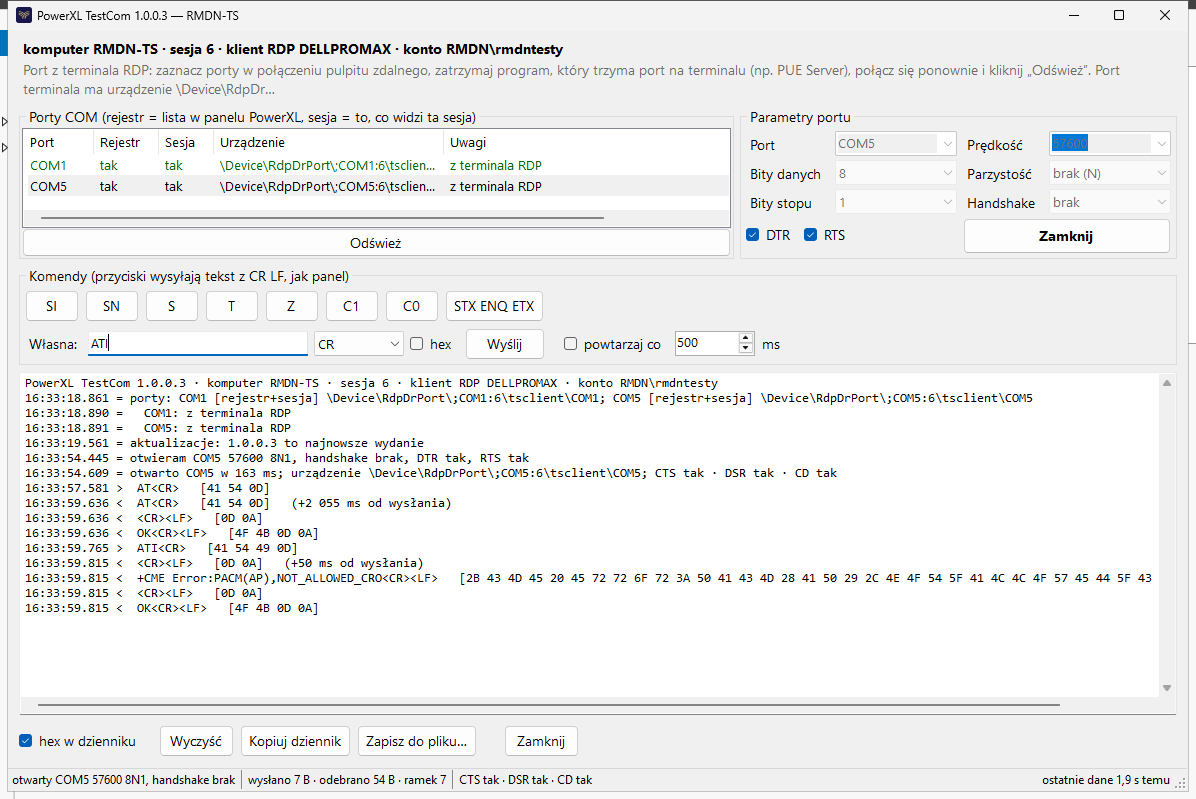1196x799 pixels.
Task: Click the bold Zamknij port button
Action: (x=1066, y=236)
